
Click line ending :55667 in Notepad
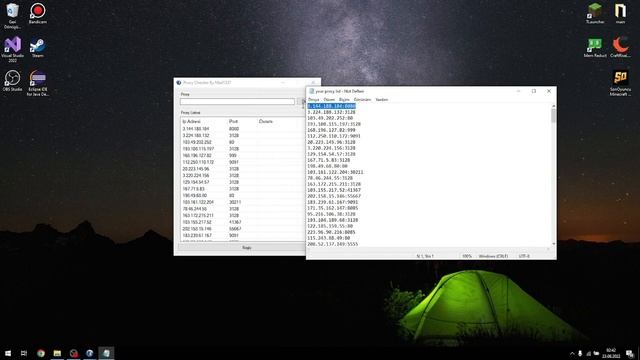click(x=334, y=196)
